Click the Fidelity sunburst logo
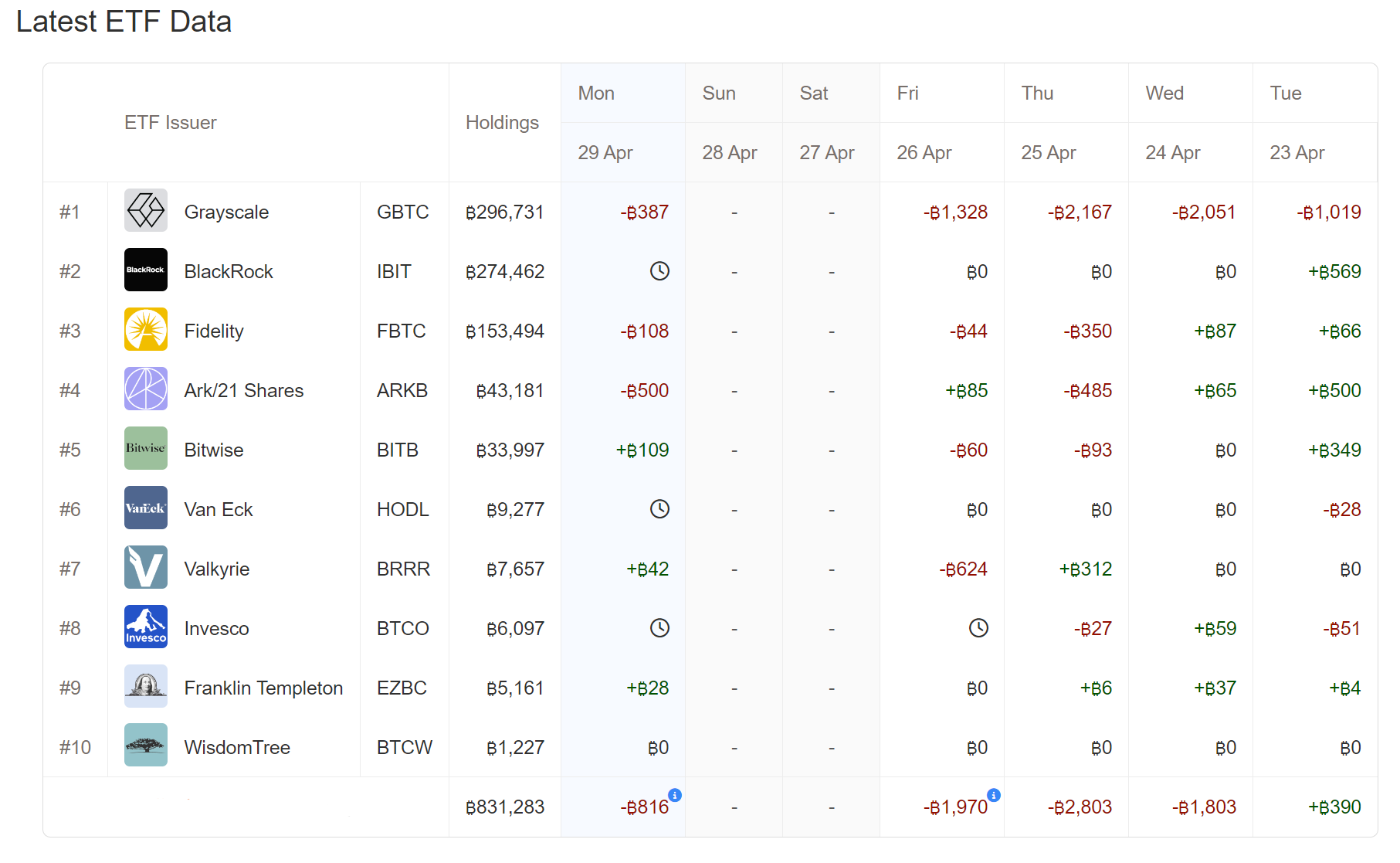This screenshot has width=1400, height=863. coord(145,330)
